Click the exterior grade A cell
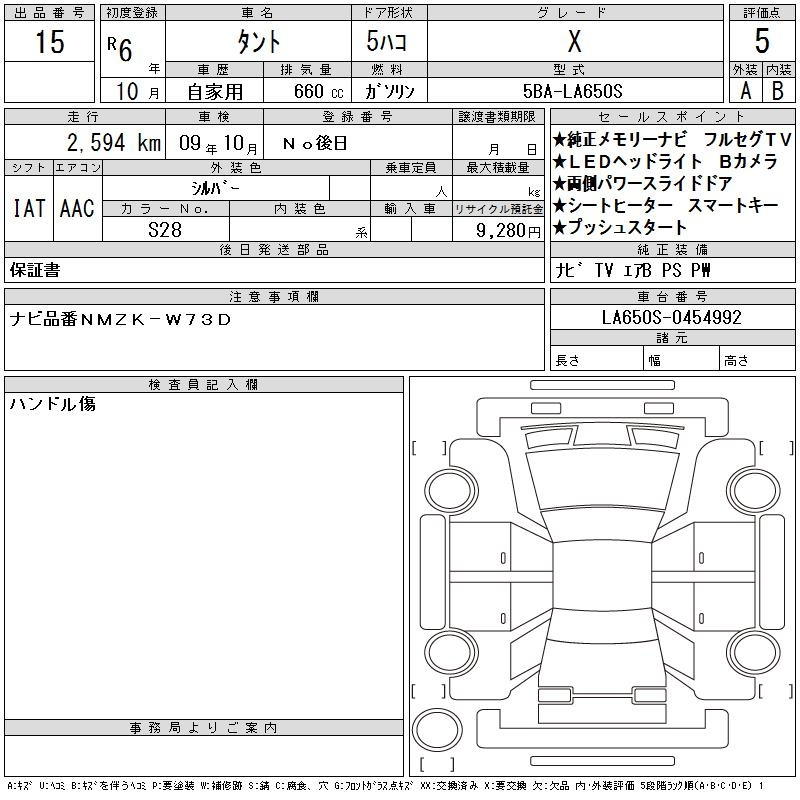800x800 pixels. coord(744,90)
